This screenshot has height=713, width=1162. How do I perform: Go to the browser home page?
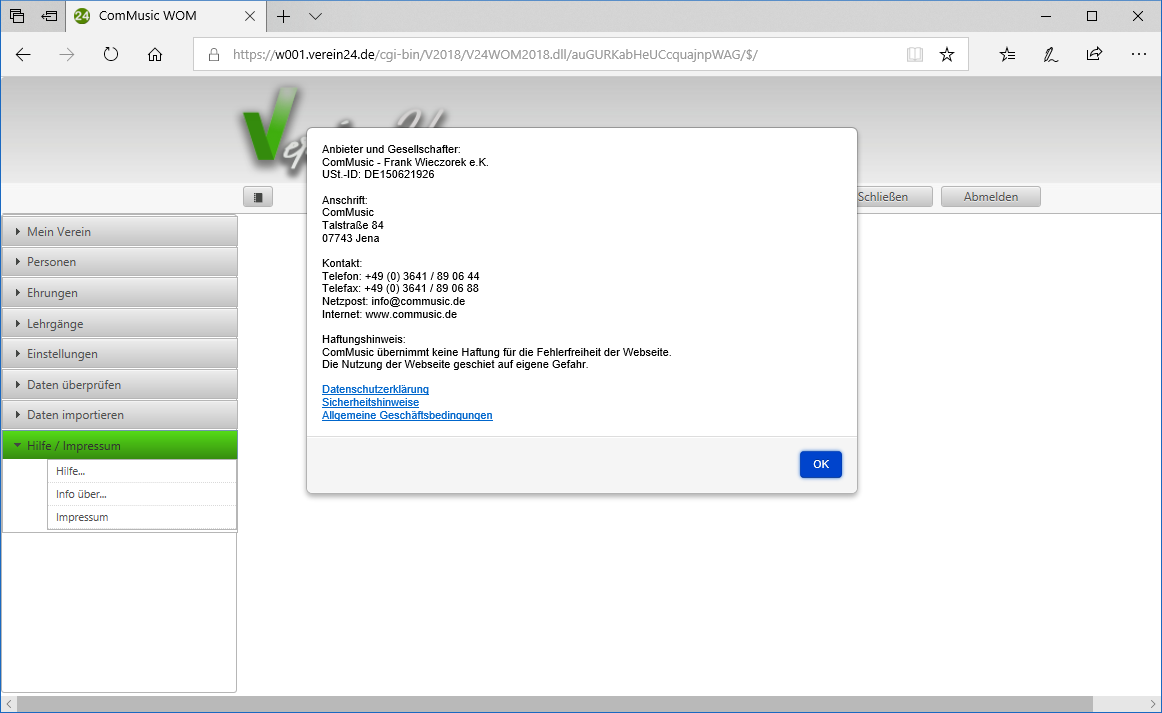pyautogui.click(x=154, y=54)
